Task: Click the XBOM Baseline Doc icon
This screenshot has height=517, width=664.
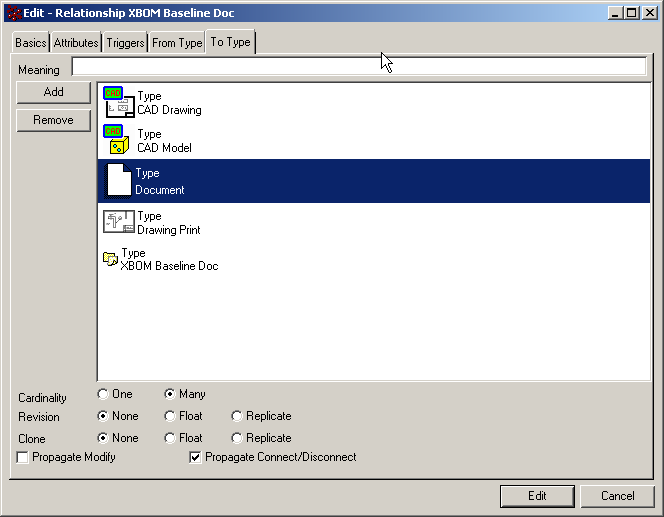Action: tap(110, 260)
